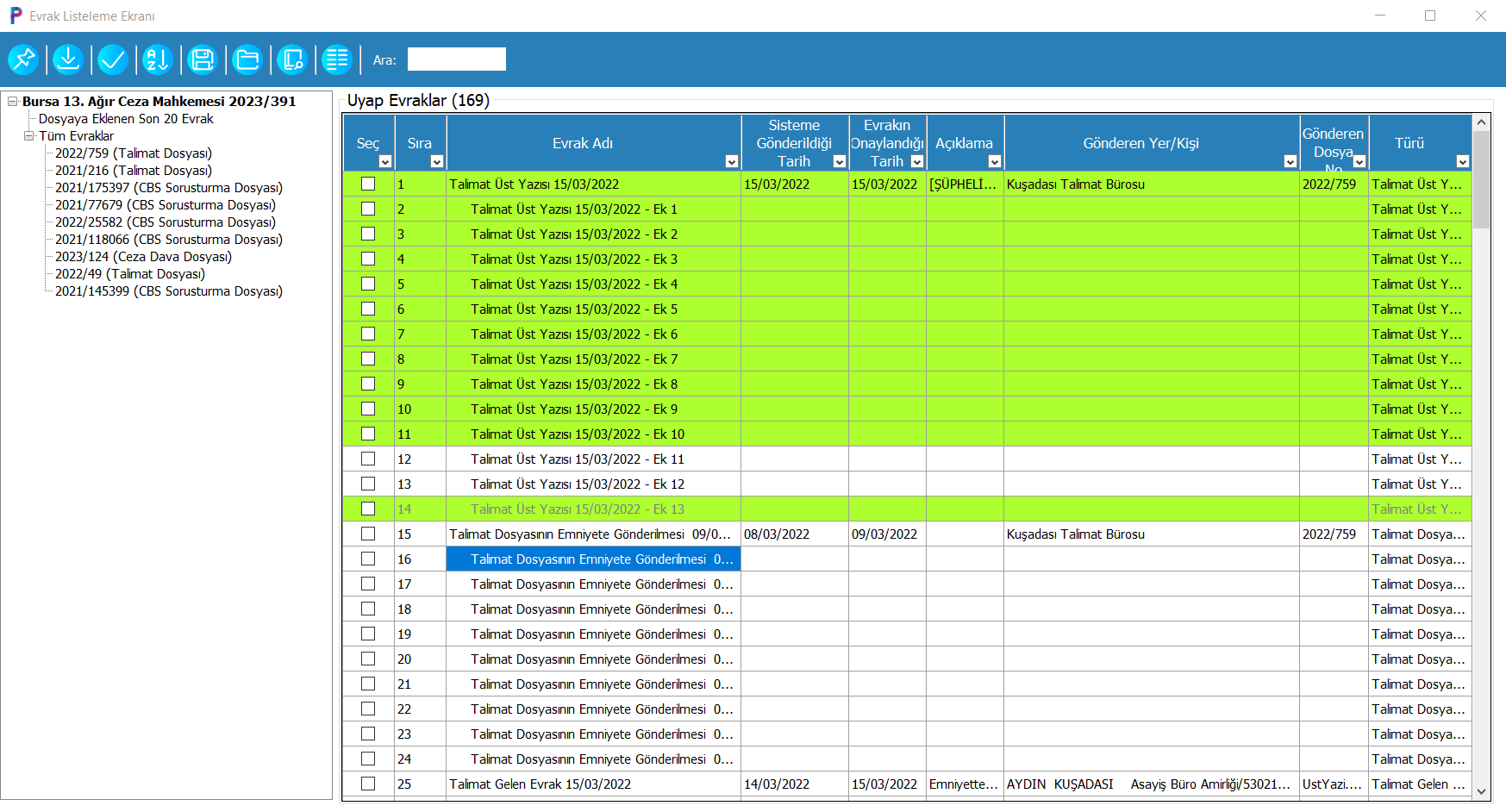Check the checkbox for row 1
This screenshot has width=1506, height=812.
(368, 184)
